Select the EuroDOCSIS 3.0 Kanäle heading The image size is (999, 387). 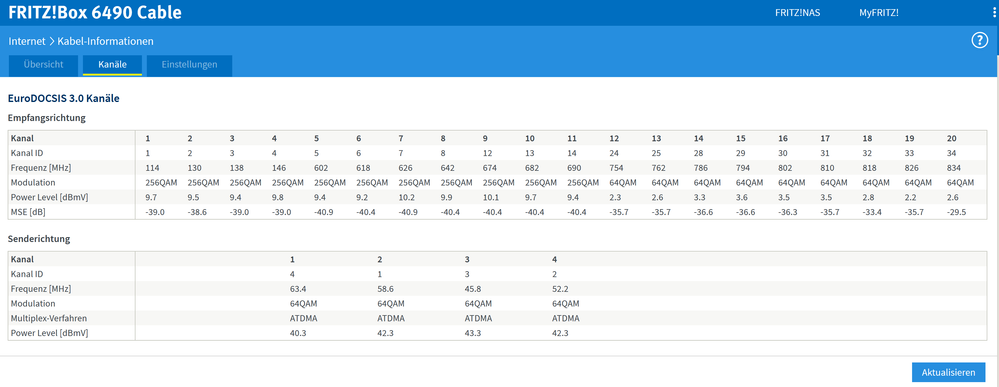(x=64, y=99)
